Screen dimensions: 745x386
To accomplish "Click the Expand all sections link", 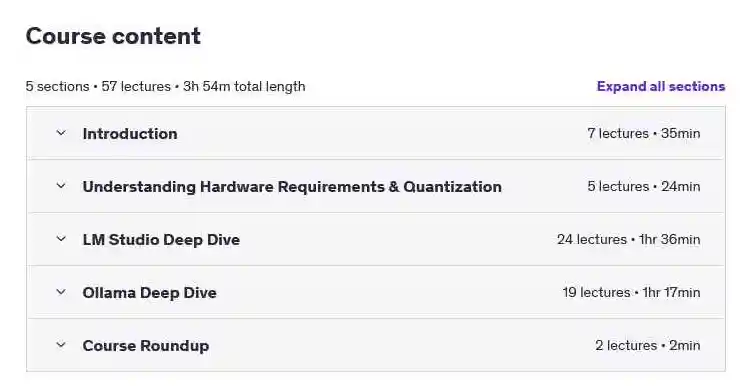I will pyautogui.click(x=661, y=87).
